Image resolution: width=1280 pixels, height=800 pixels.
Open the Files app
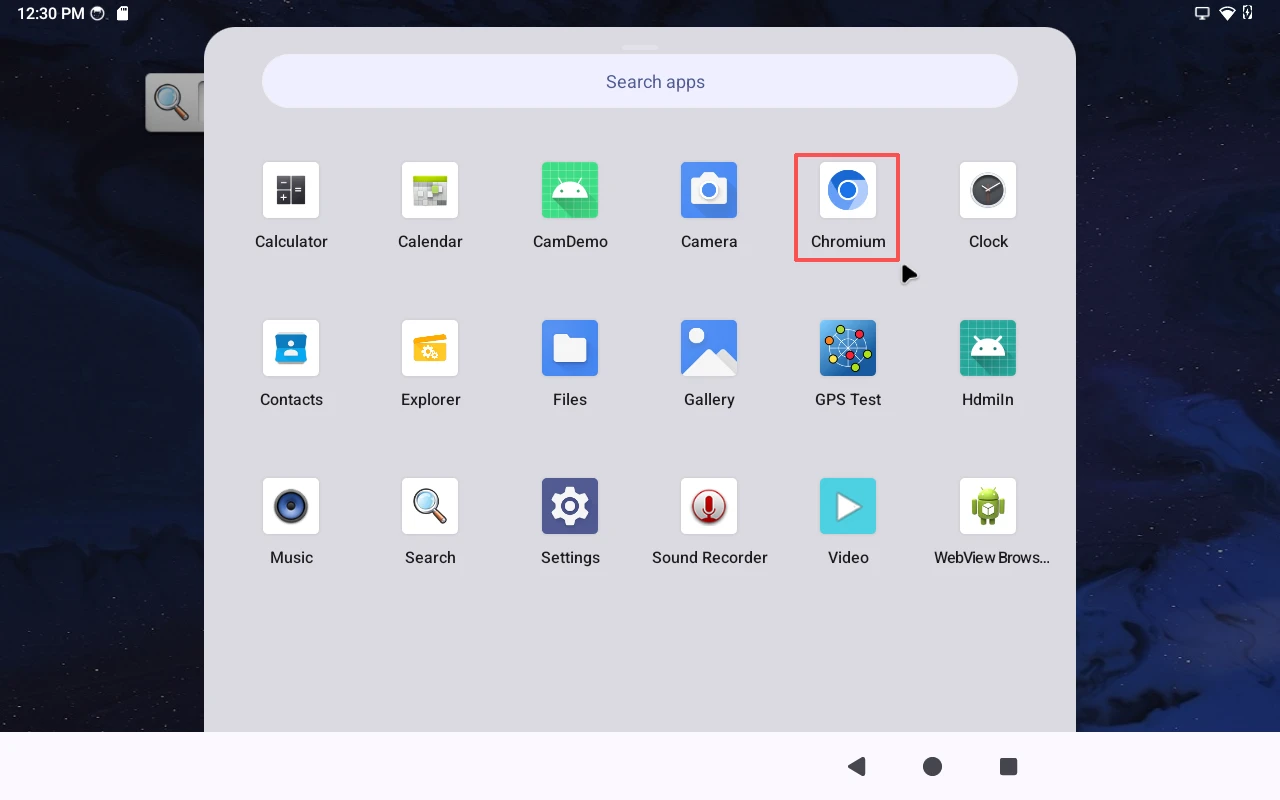[x=570, y=348]
